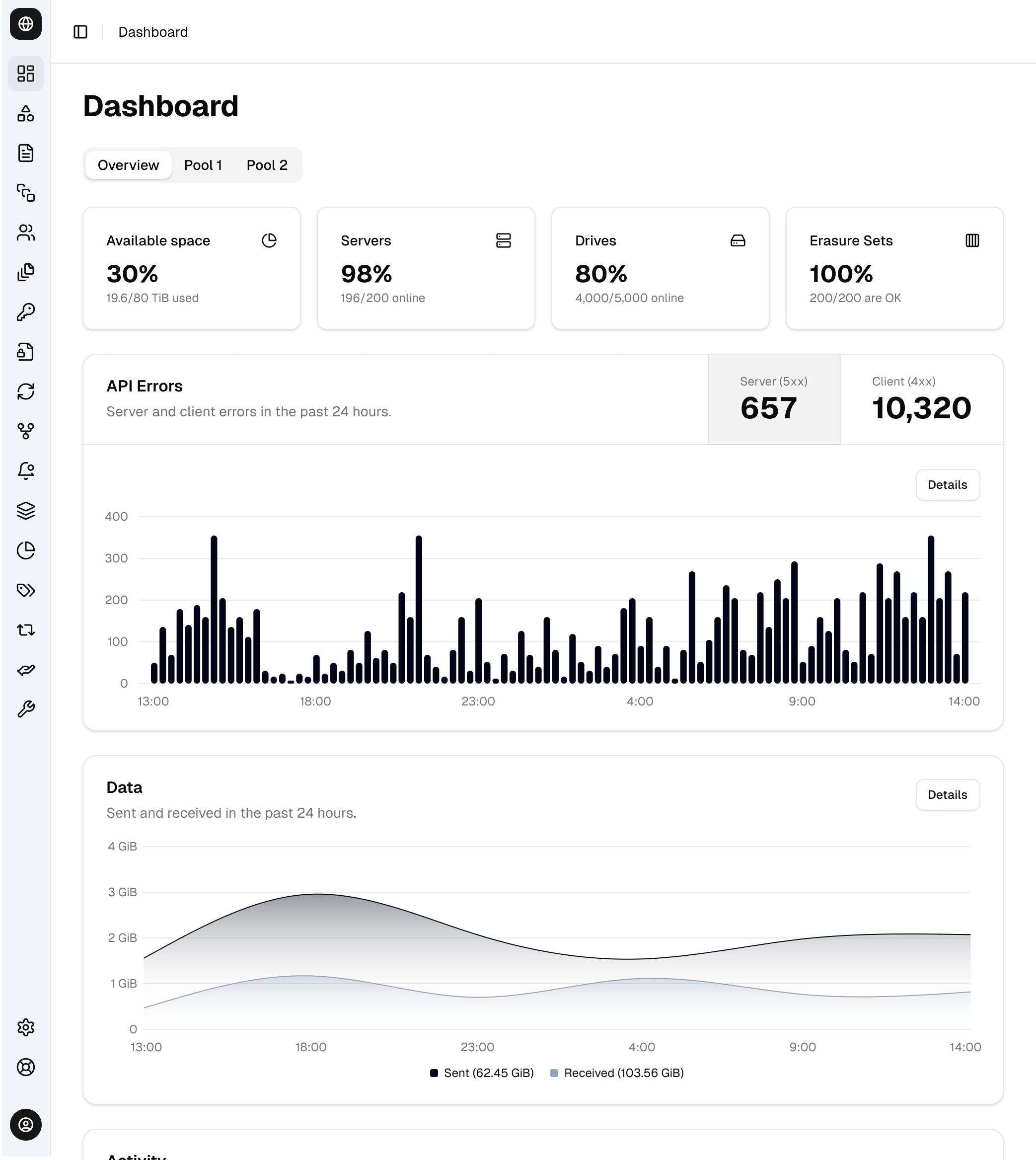The height and width of the screenshot is (1160, 1036).
Task: Open the repeat arrows icon in the sidebar
Action: [26, 630]
